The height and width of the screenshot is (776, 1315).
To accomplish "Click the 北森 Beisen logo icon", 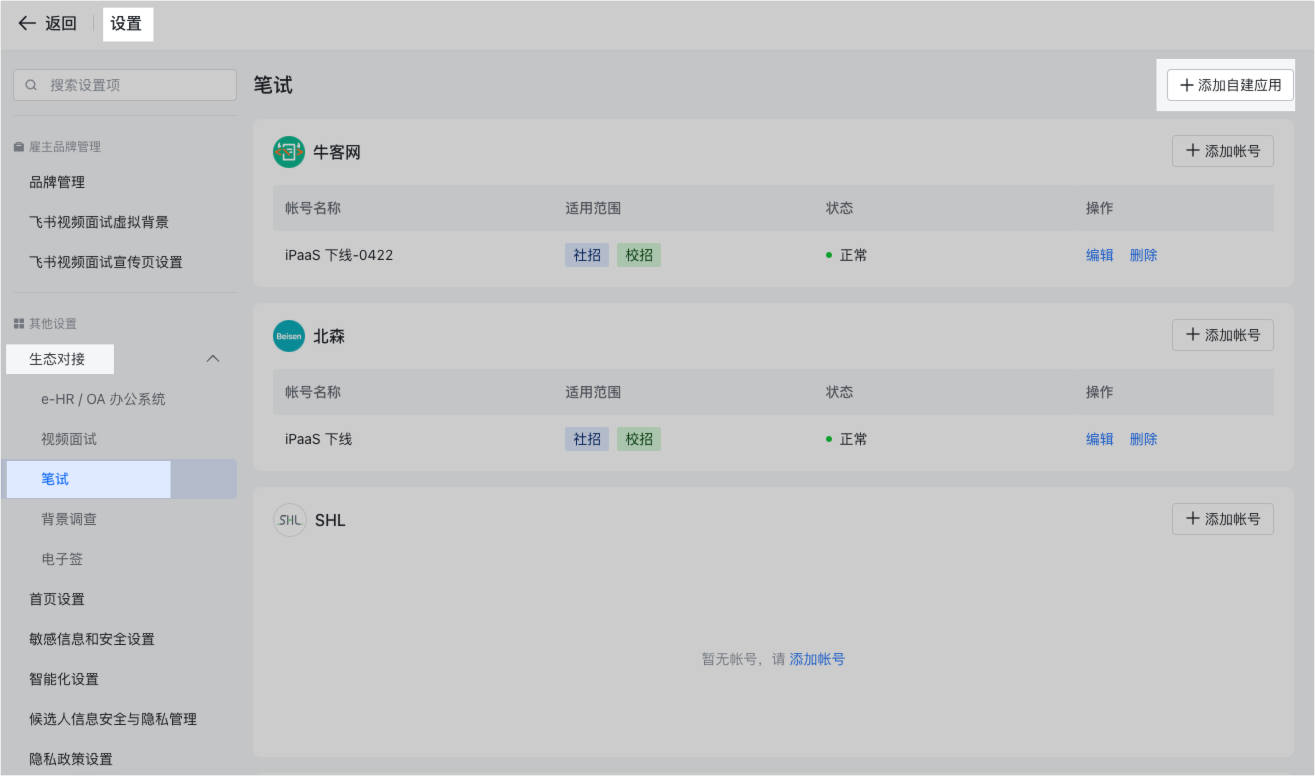I will coord(289,336).
